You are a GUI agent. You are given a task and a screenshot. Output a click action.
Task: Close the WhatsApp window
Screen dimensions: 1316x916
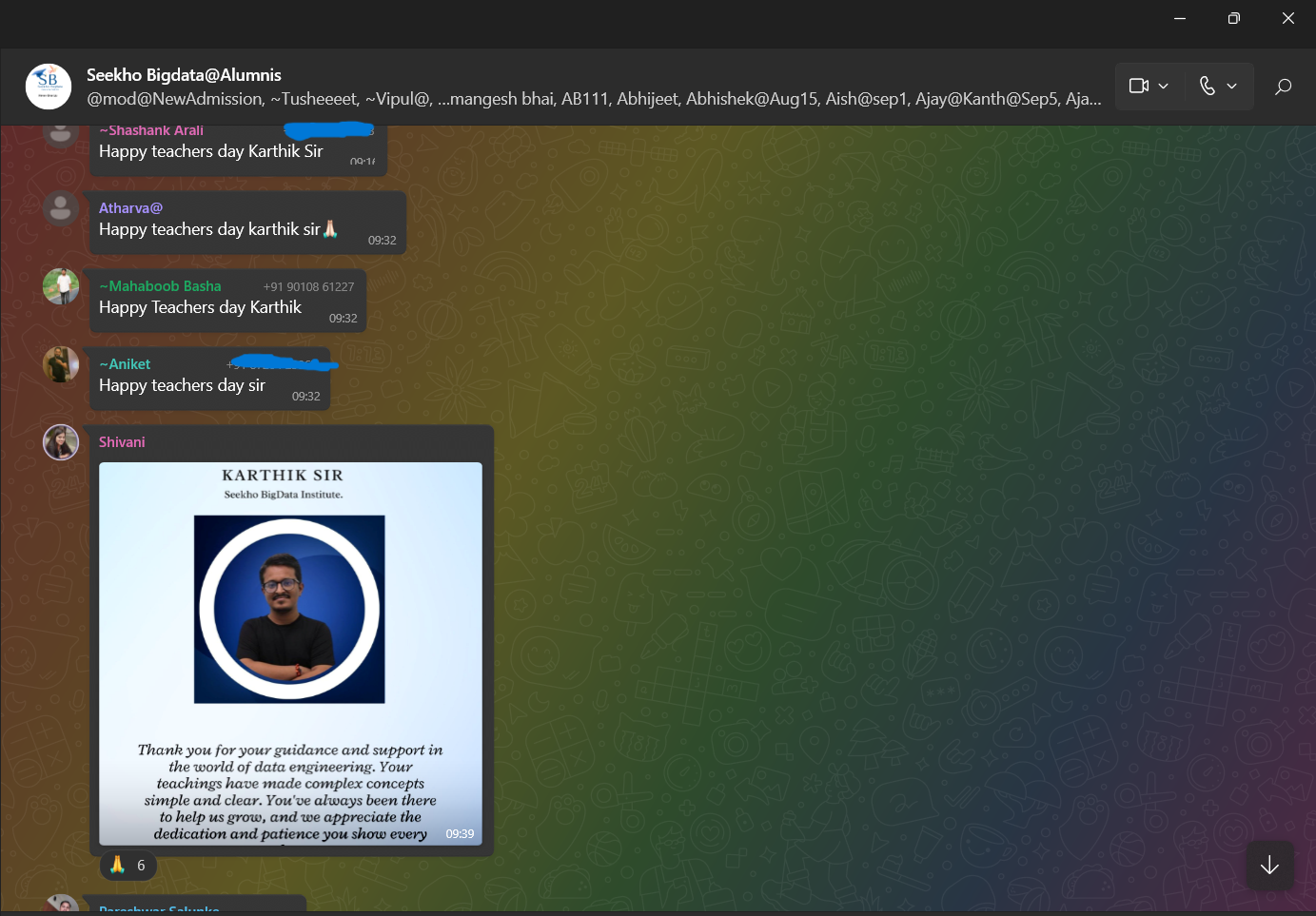coord(1288,18)
